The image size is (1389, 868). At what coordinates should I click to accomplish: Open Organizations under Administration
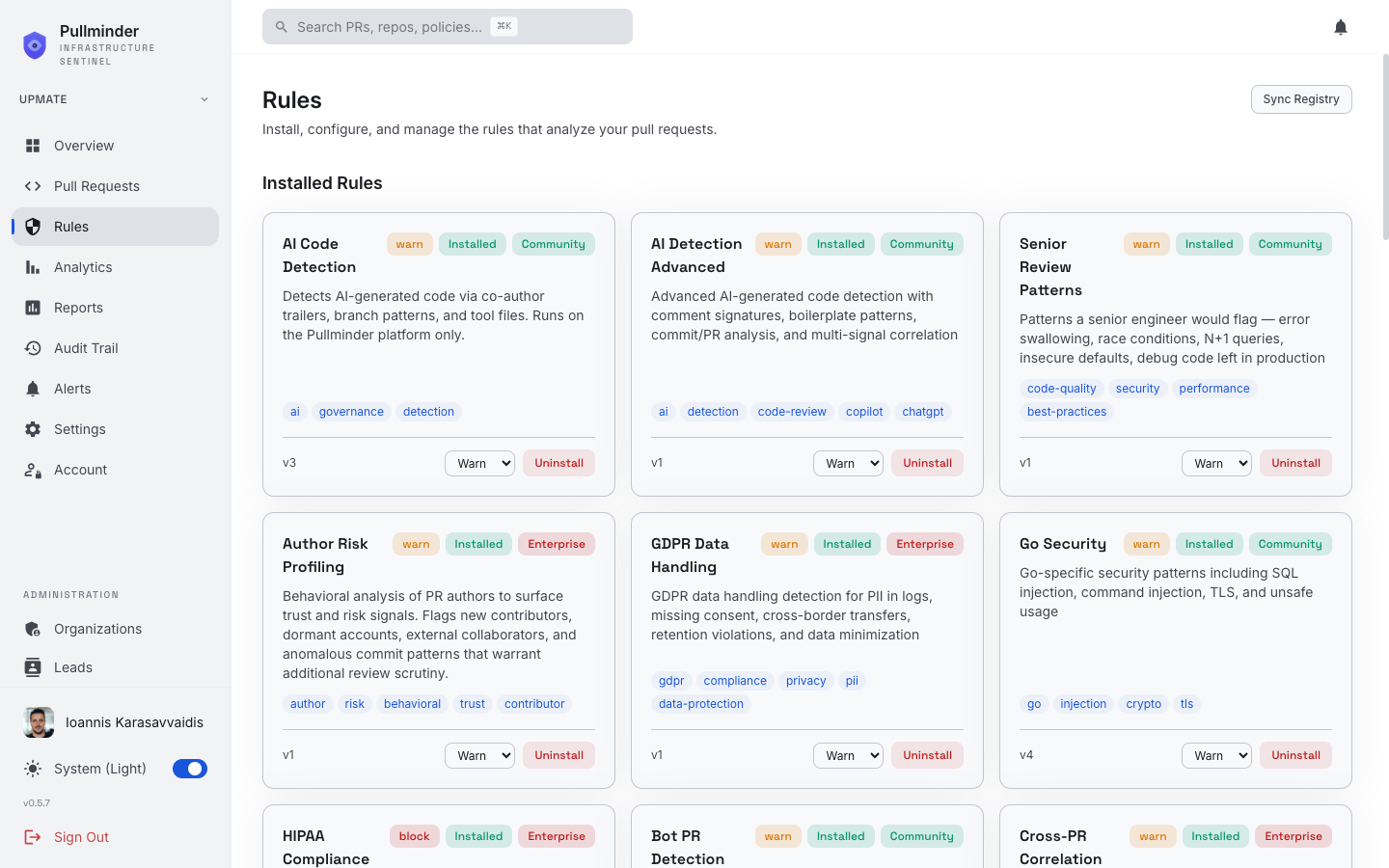(x=116, y=629)
